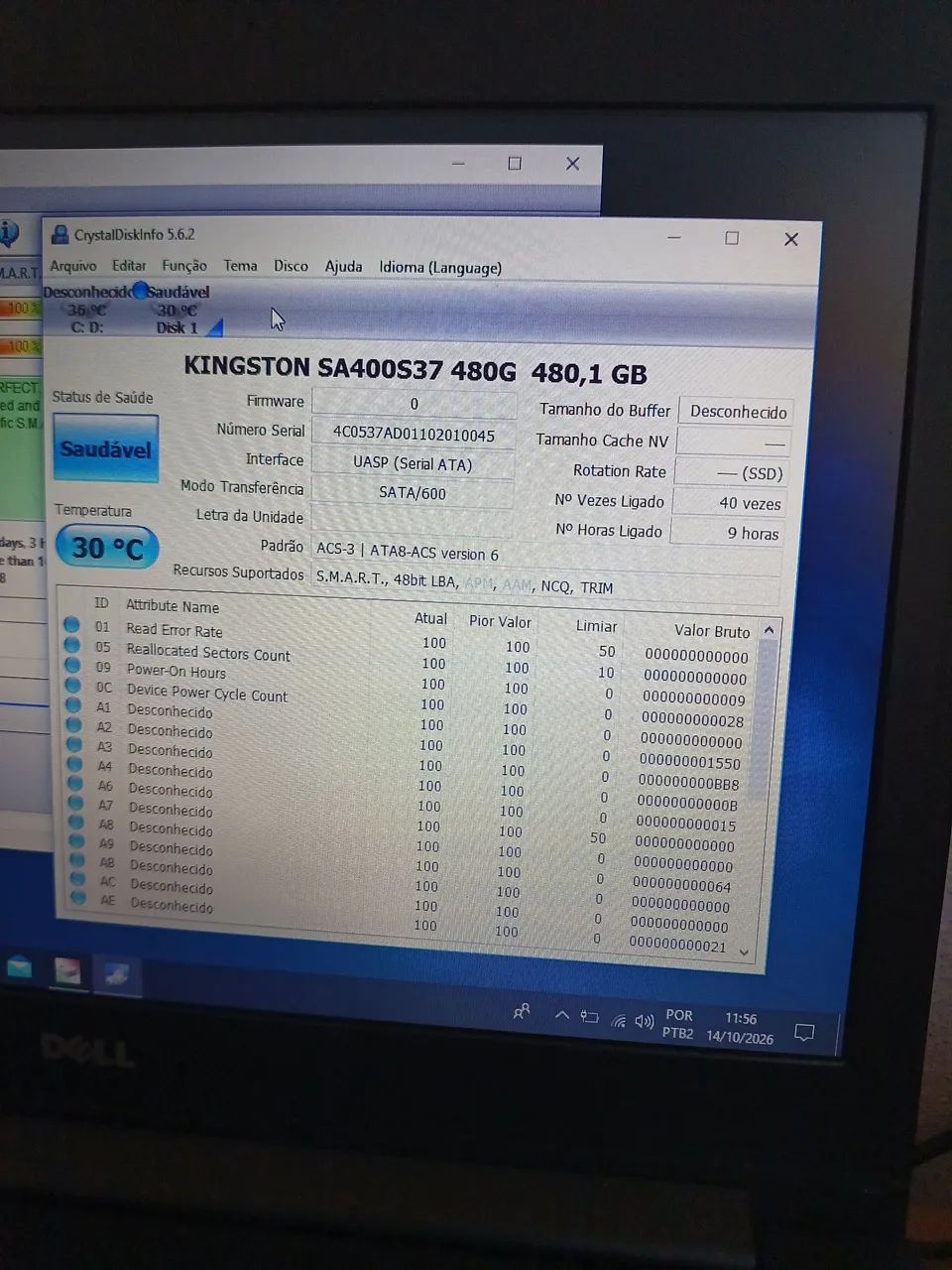
Task: Open the People icon in the taskbar
Action: coord(522,1011)
